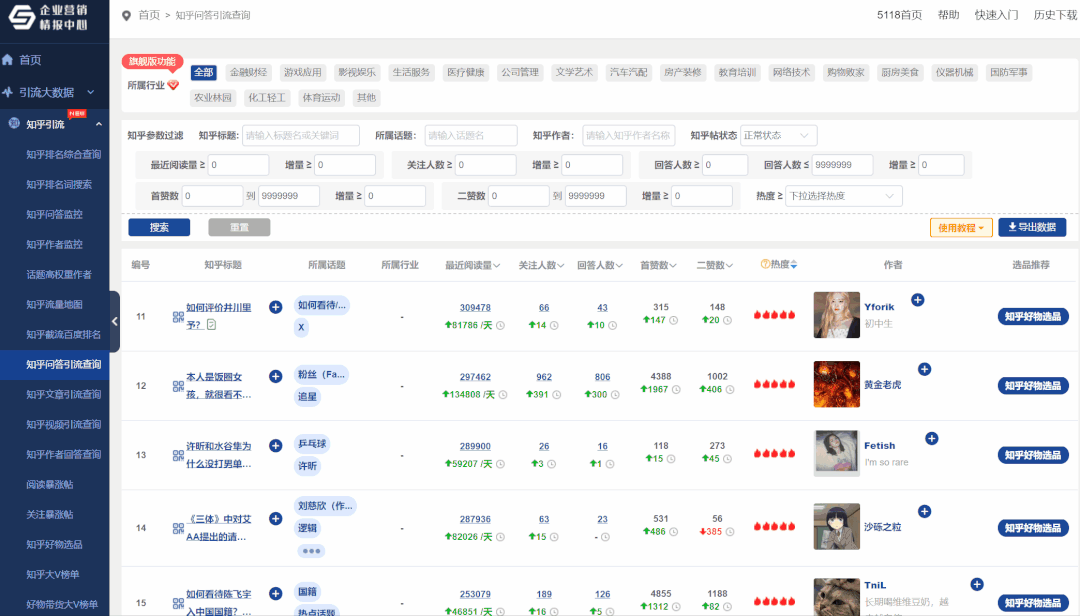Click the plus icon beside 如何看待陈飞宇 title
The width and height of the screenshot is (1080, 616).
coord(276,593)
